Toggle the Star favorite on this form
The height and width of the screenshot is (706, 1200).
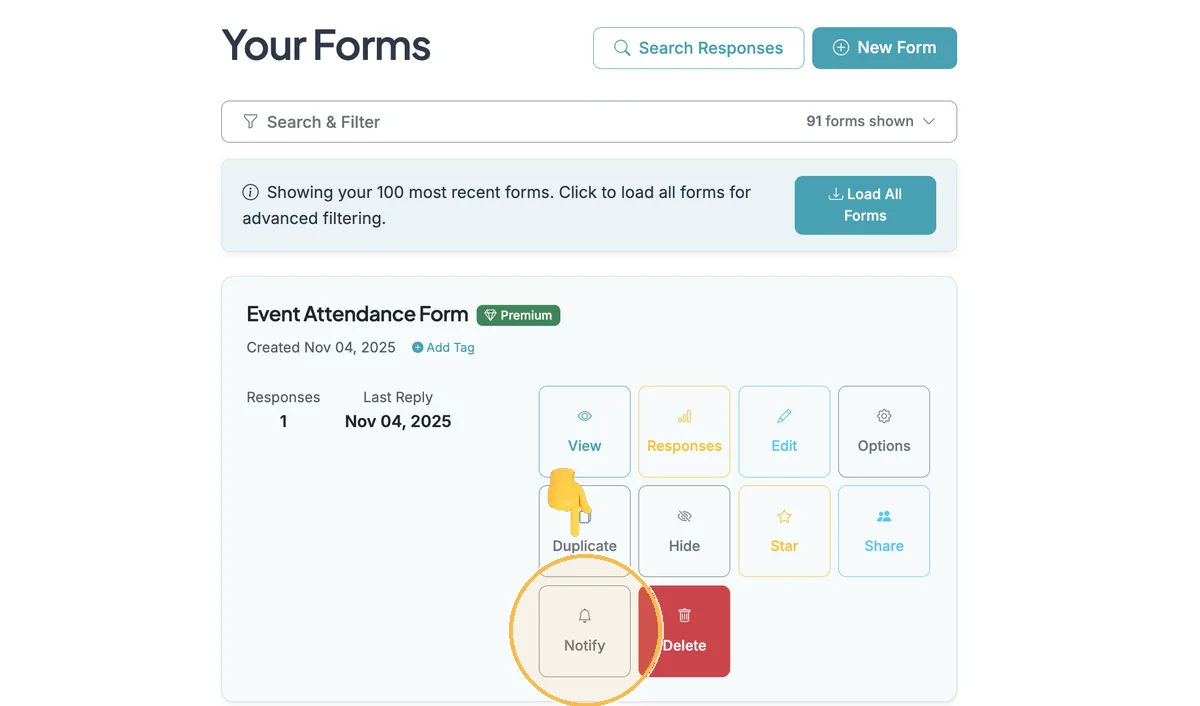pos(784,531)
